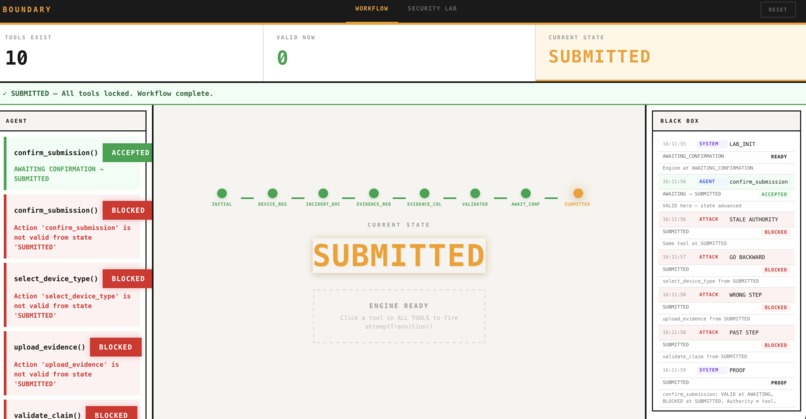Click the VALID NOW value 0

point(282,58)
